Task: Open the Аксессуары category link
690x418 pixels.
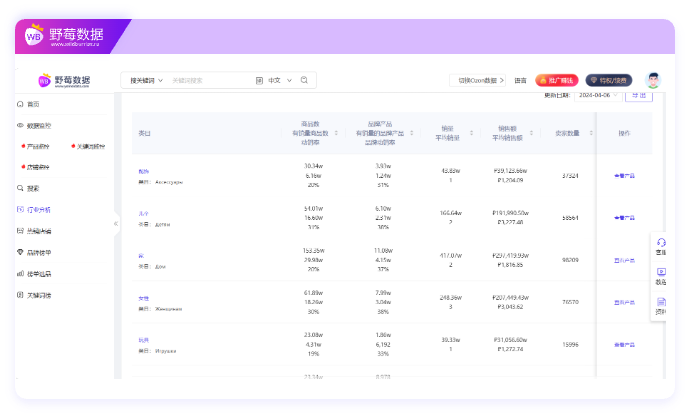Action: click(x=143, y=171)
